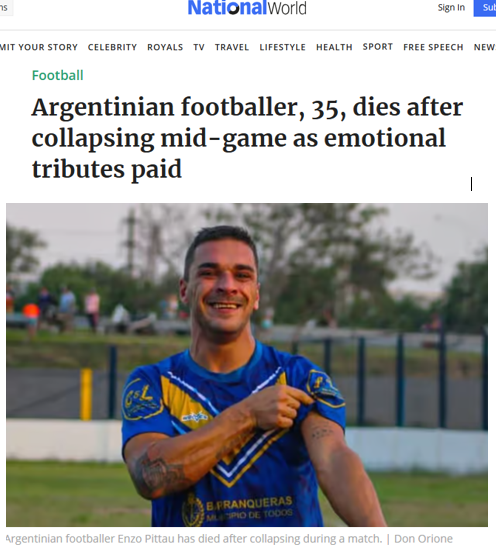Go to the Sport section
Image resolution: width=496 pixels, height=547 pixels.
click(378, 47)
